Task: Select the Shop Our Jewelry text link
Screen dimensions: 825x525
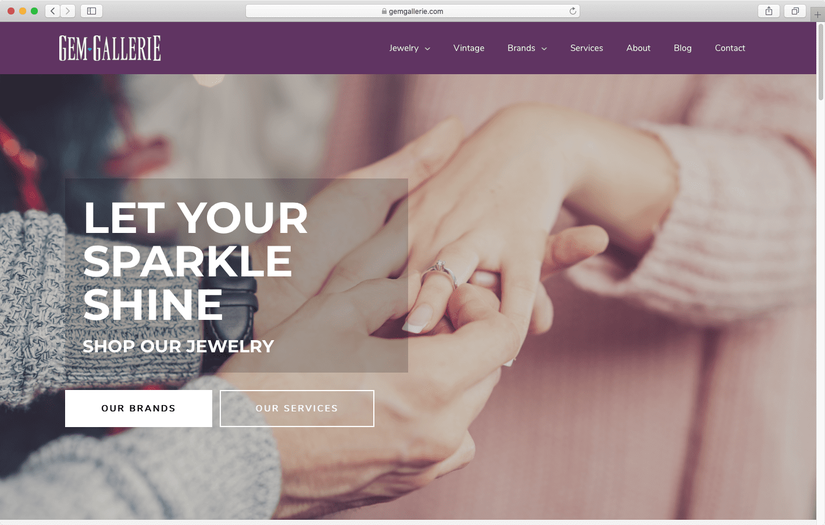Action: click(x=178, y=346)
